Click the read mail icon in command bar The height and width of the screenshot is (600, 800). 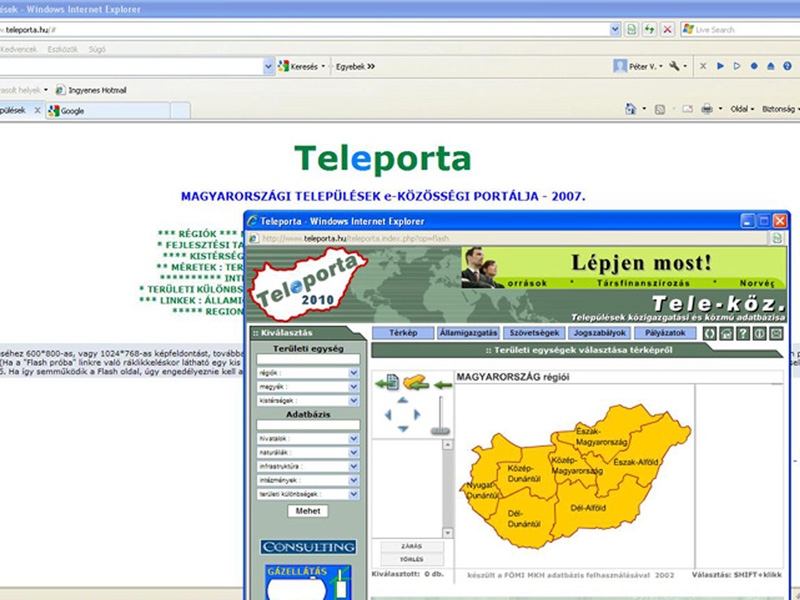click(x=688, y=109)
